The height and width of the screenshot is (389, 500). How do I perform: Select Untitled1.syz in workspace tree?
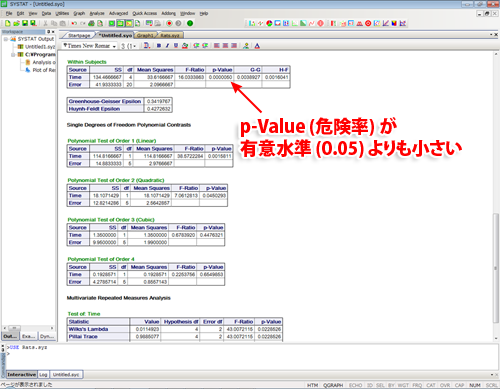pyautogui.click(x=39, y=47)
